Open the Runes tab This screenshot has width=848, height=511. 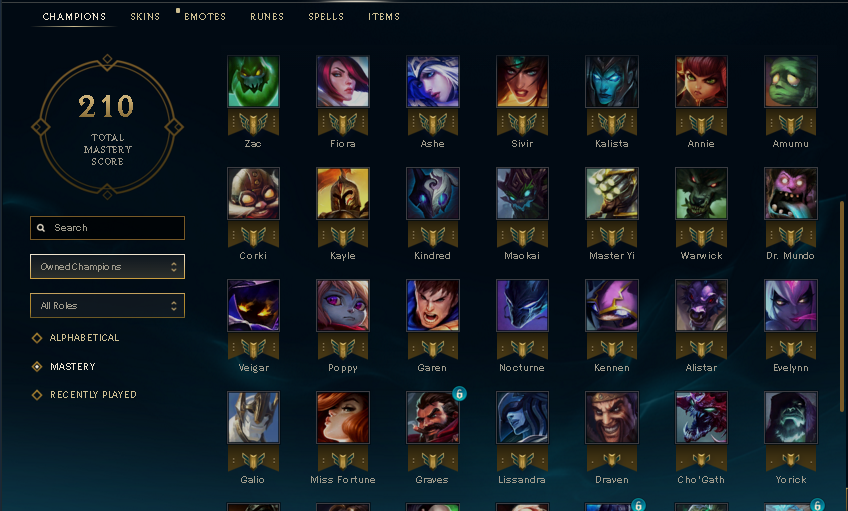tap(267, 17)
